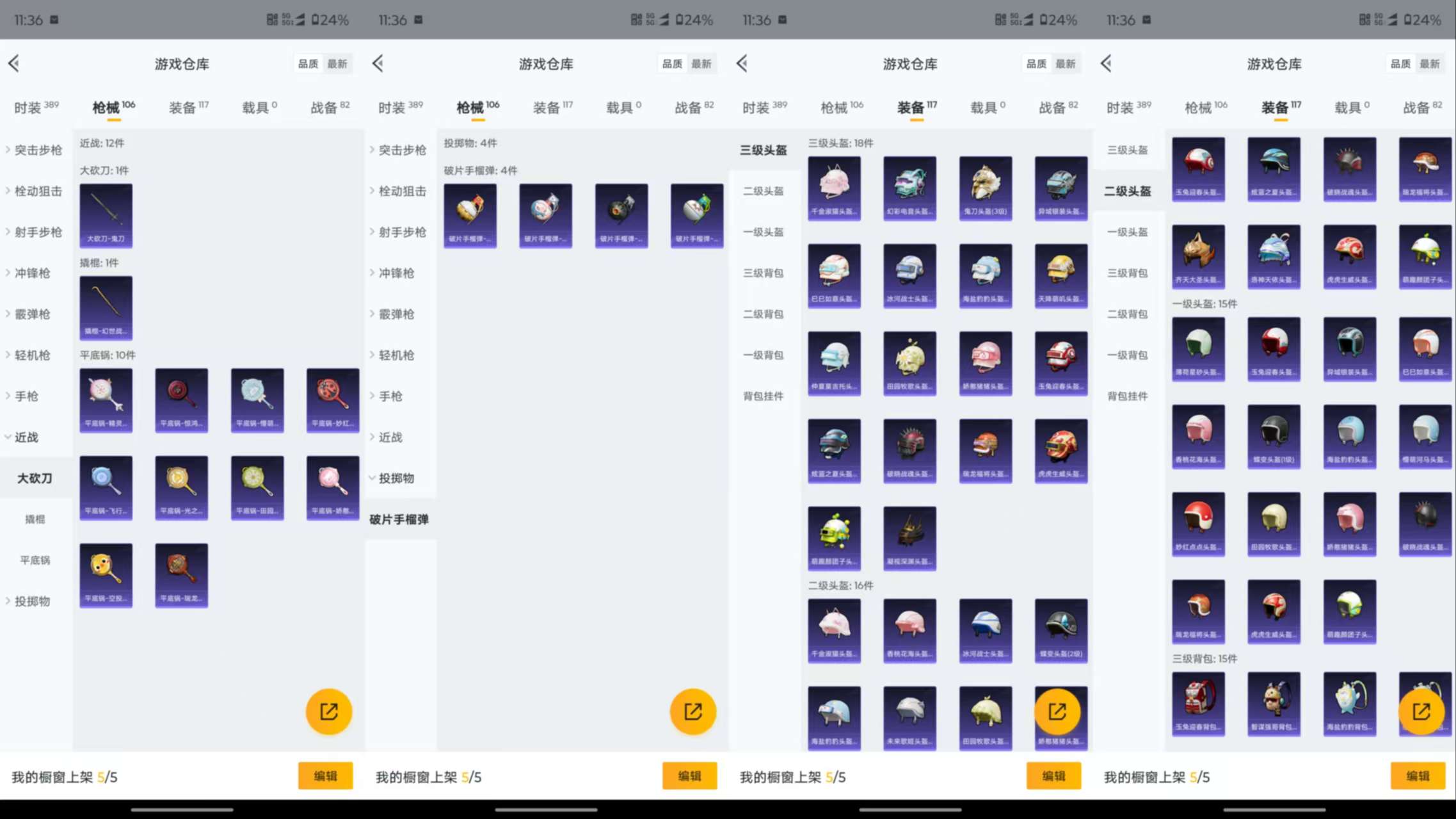Toggle 最新 sort on the 三级头盔 list screen
This screenshot has height=819, width=1456.
click(1066, 63)
